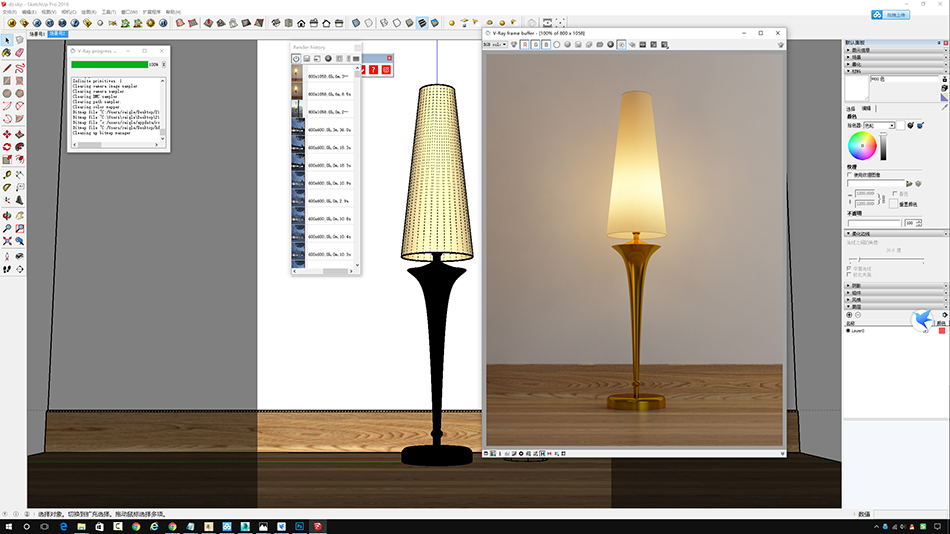Open the File menu

click(9, 12)
